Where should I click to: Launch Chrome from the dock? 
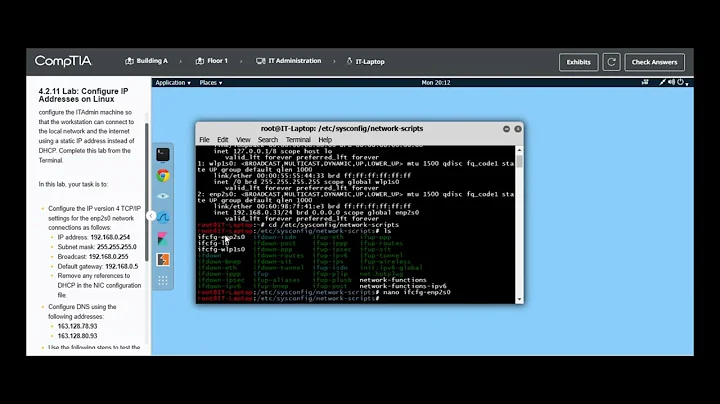pos(163,175)
